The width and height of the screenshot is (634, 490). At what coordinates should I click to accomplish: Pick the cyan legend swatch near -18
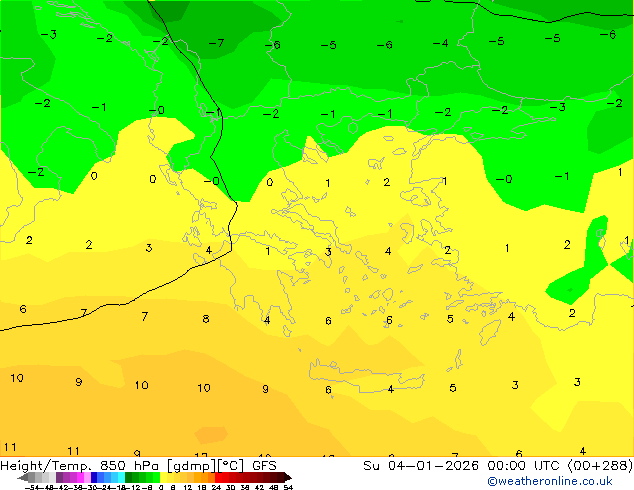coord(122,477)
